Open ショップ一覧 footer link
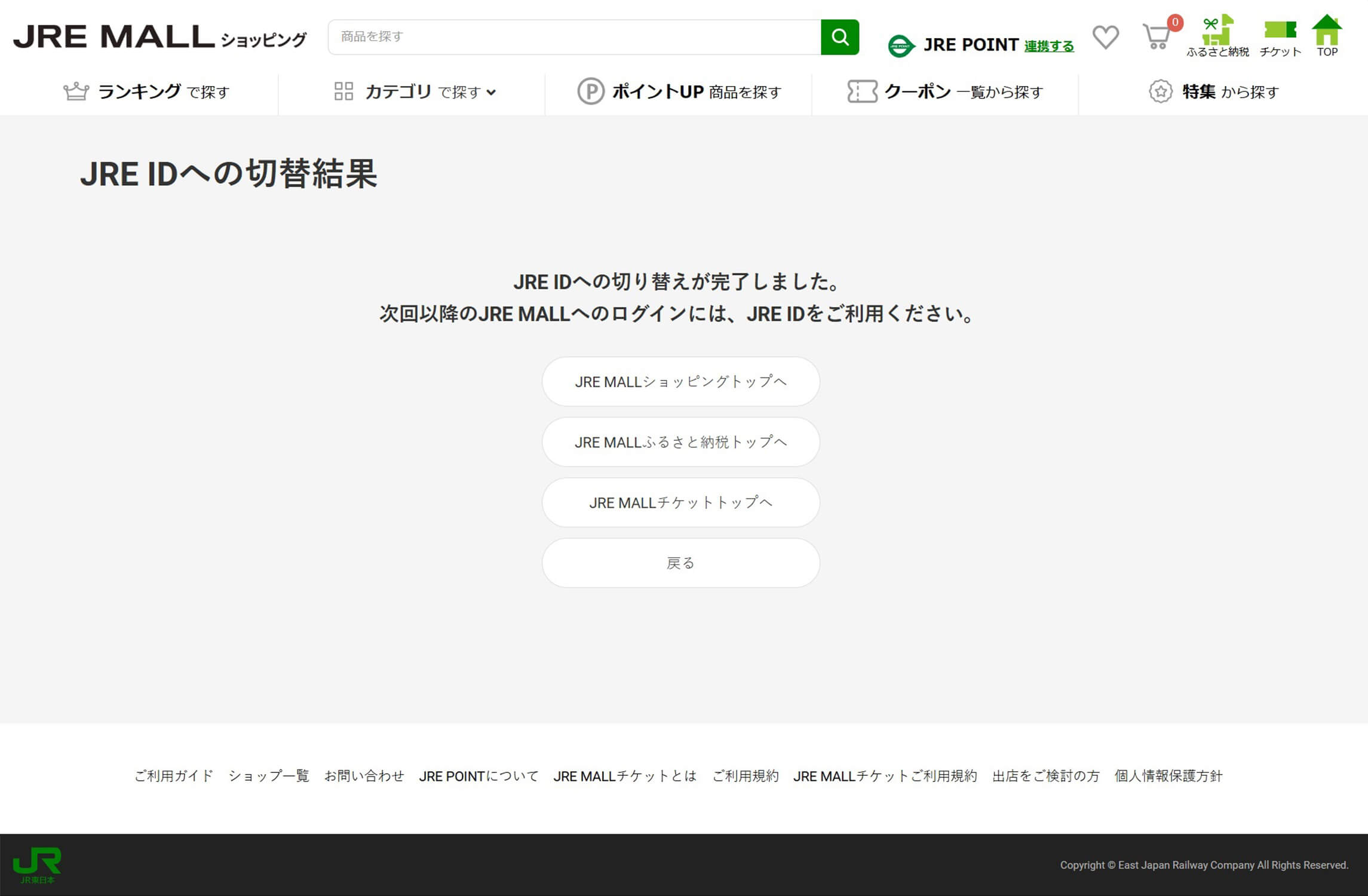The width and height of the screenshot is (1368, 896). click(x=269, y=776)
